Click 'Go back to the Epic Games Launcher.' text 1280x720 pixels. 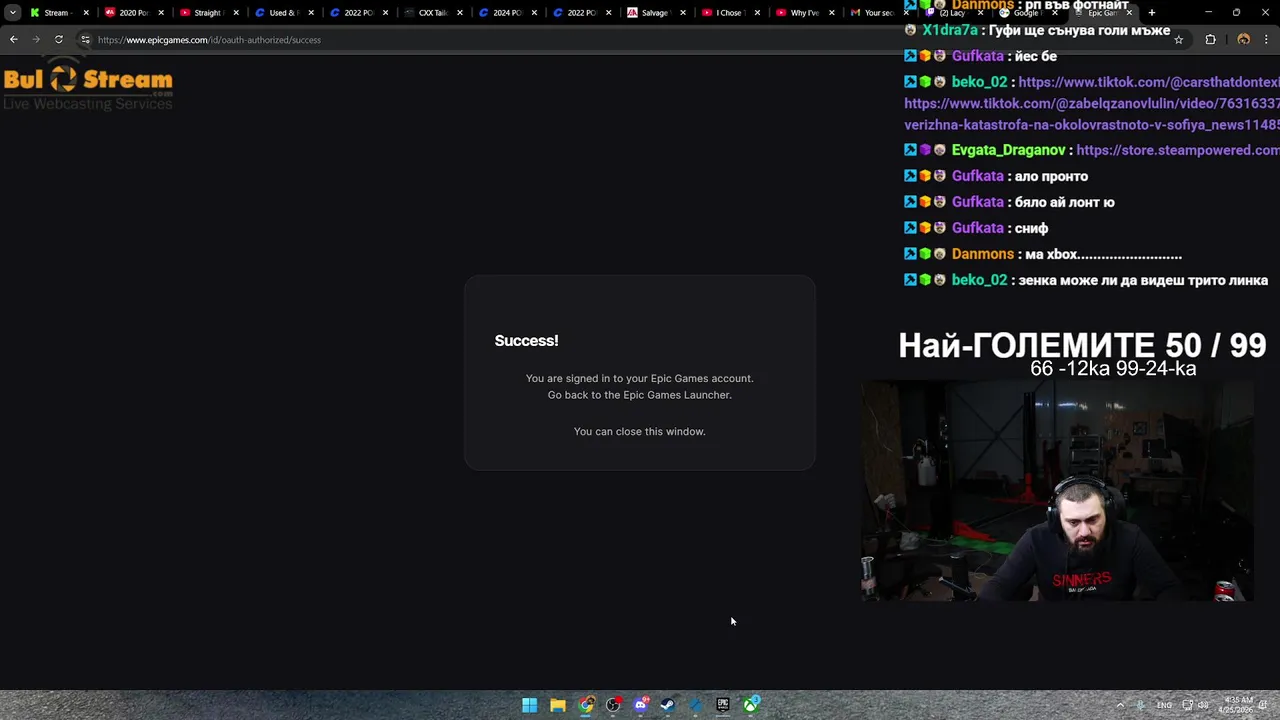click(x=640, y=395)
